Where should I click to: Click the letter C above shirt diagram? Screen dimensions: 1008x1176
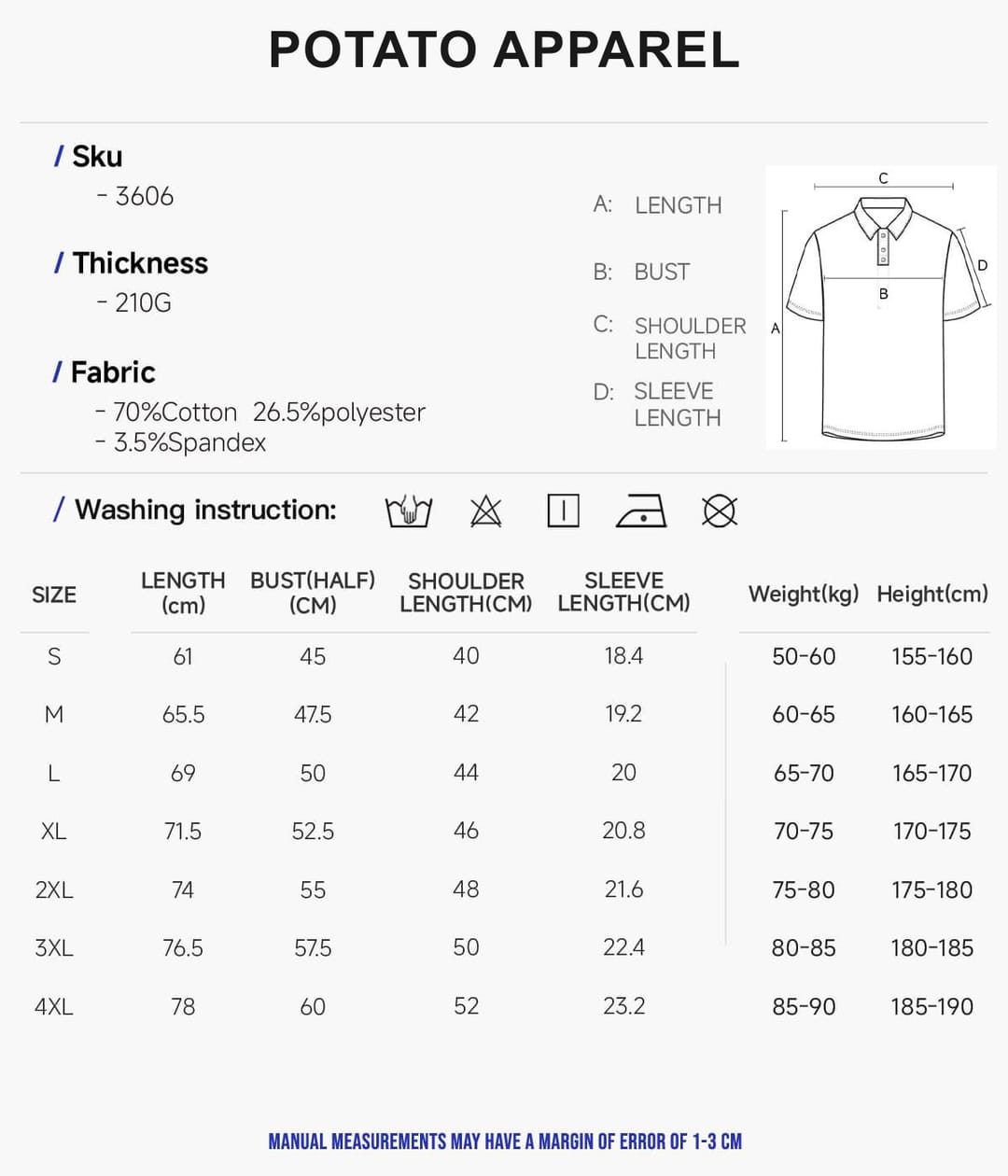pyautogui.click(x=883, y=177)
